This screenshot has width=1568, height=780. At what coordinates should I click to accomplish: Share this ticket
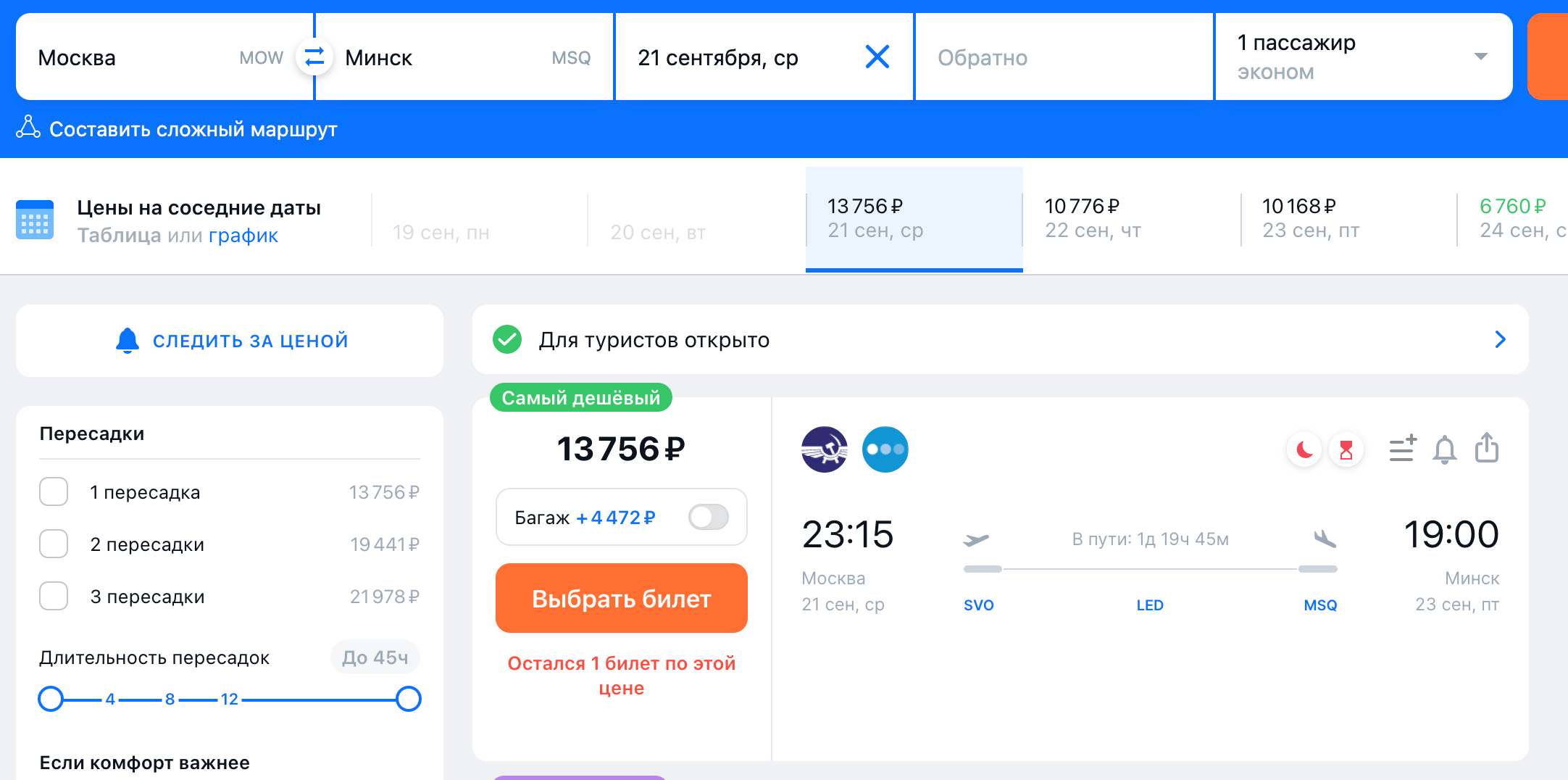pos(1487,448)
